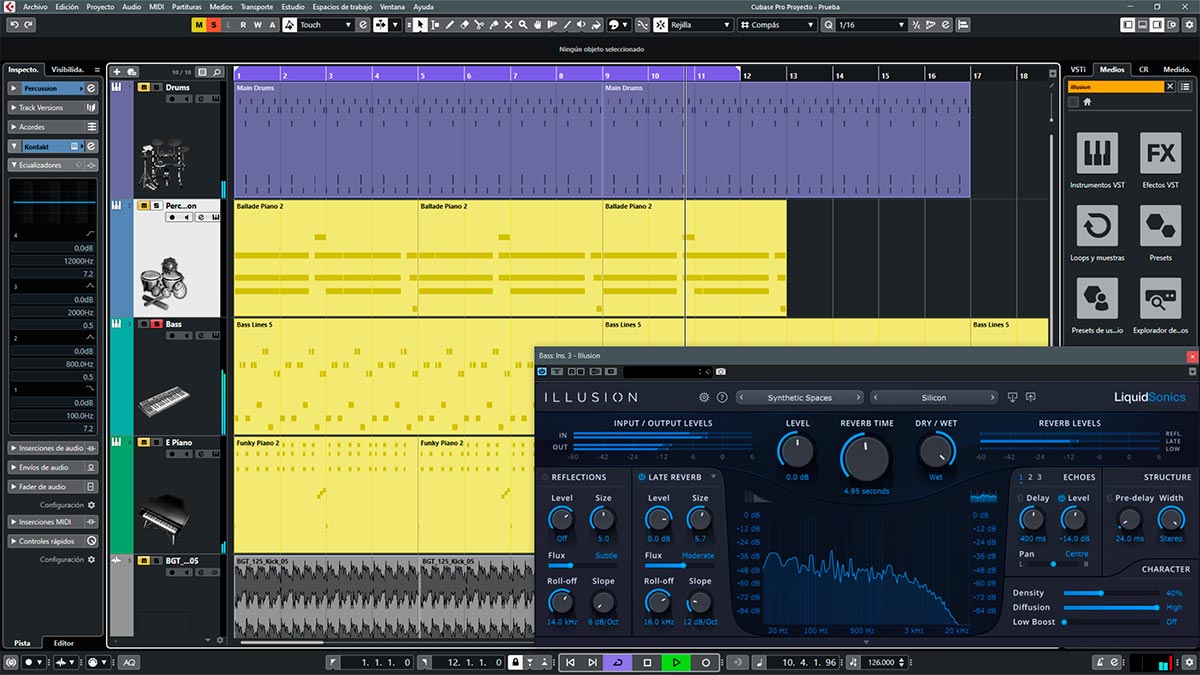Expand the Acordes inspector section
The height and width of the screenshot is (675, 1200).
pyautogui.click(x=52, y=127)
